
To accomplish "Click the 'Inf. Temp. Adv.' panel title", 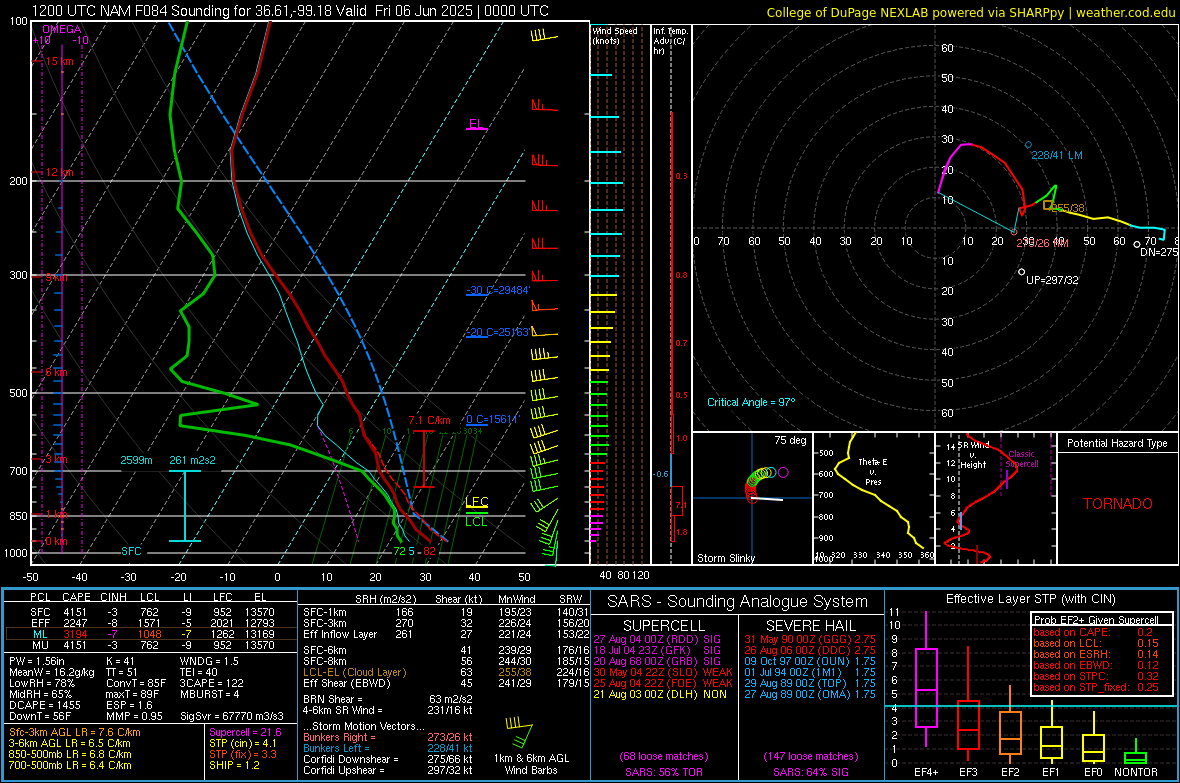I will point(670,41).
